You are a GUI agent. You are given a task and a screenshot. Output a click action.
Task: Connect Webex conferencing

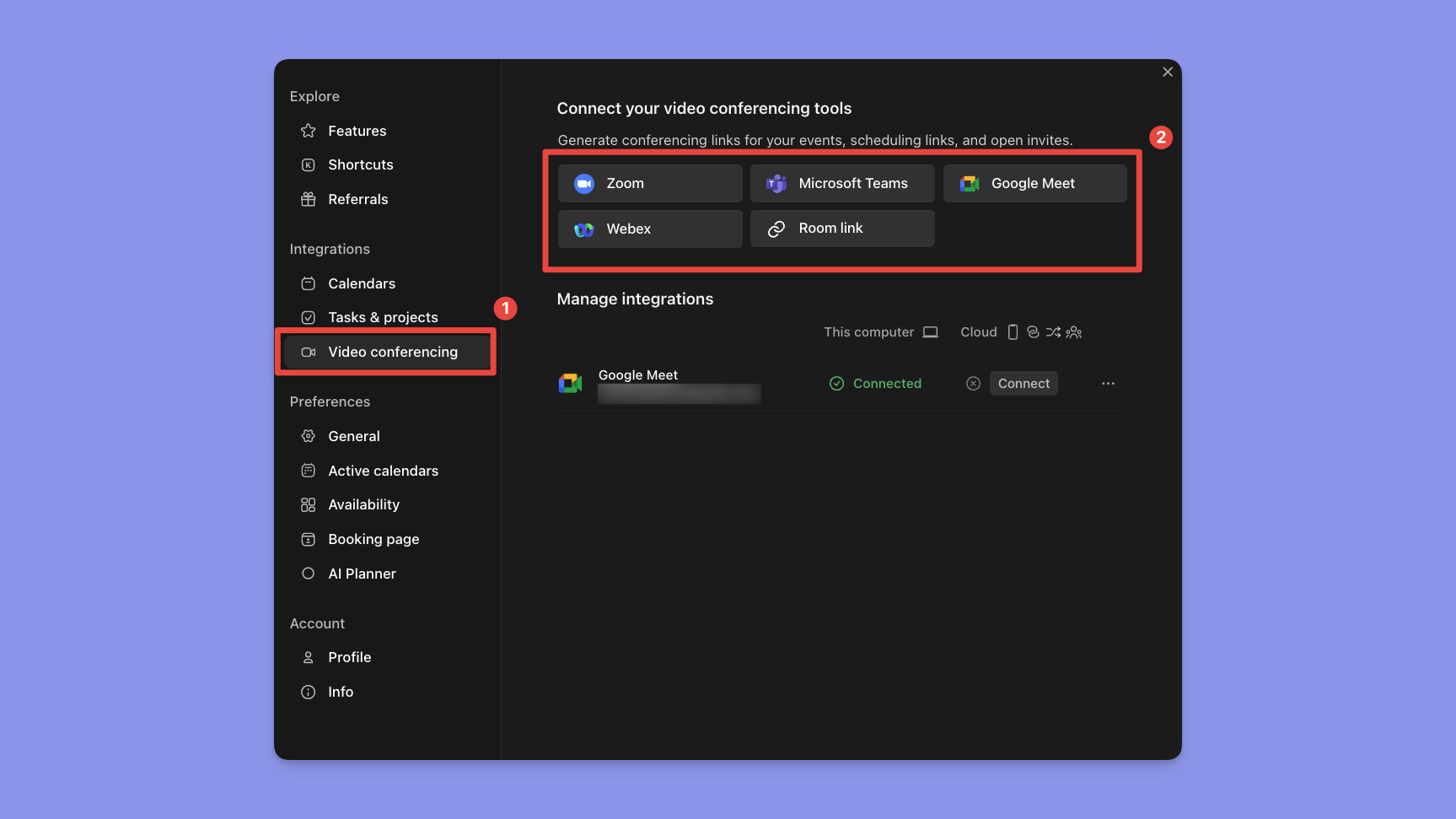coord(650,229)
